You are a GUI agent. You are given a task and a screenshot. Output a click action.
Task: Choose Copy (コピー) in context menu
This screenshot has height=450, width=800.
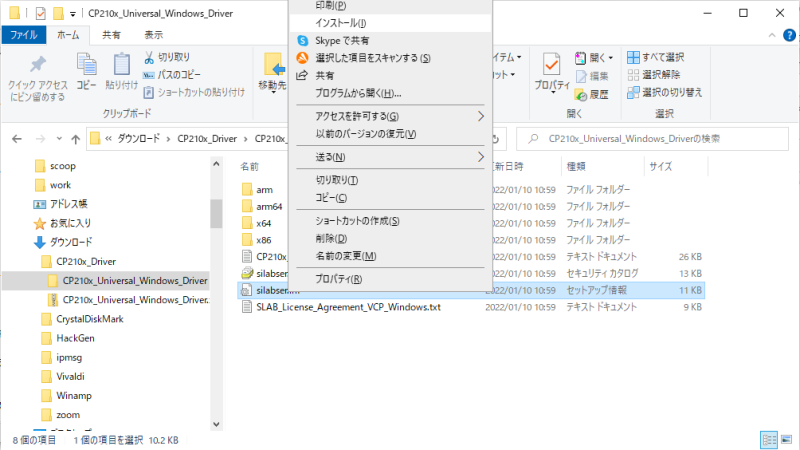coord(390,197)
